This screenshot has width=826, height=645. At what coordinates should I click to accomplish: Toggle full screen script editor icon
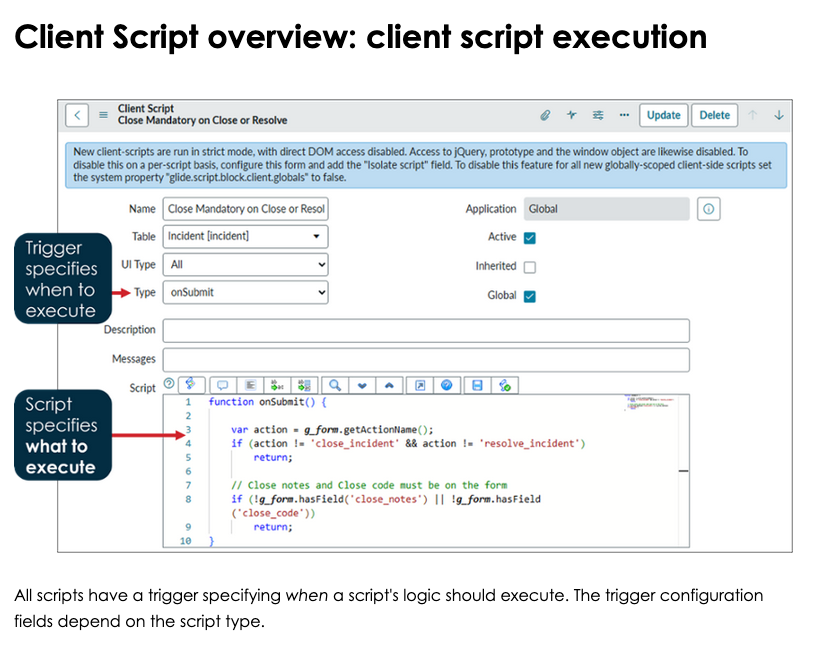[x=420, y=385]
